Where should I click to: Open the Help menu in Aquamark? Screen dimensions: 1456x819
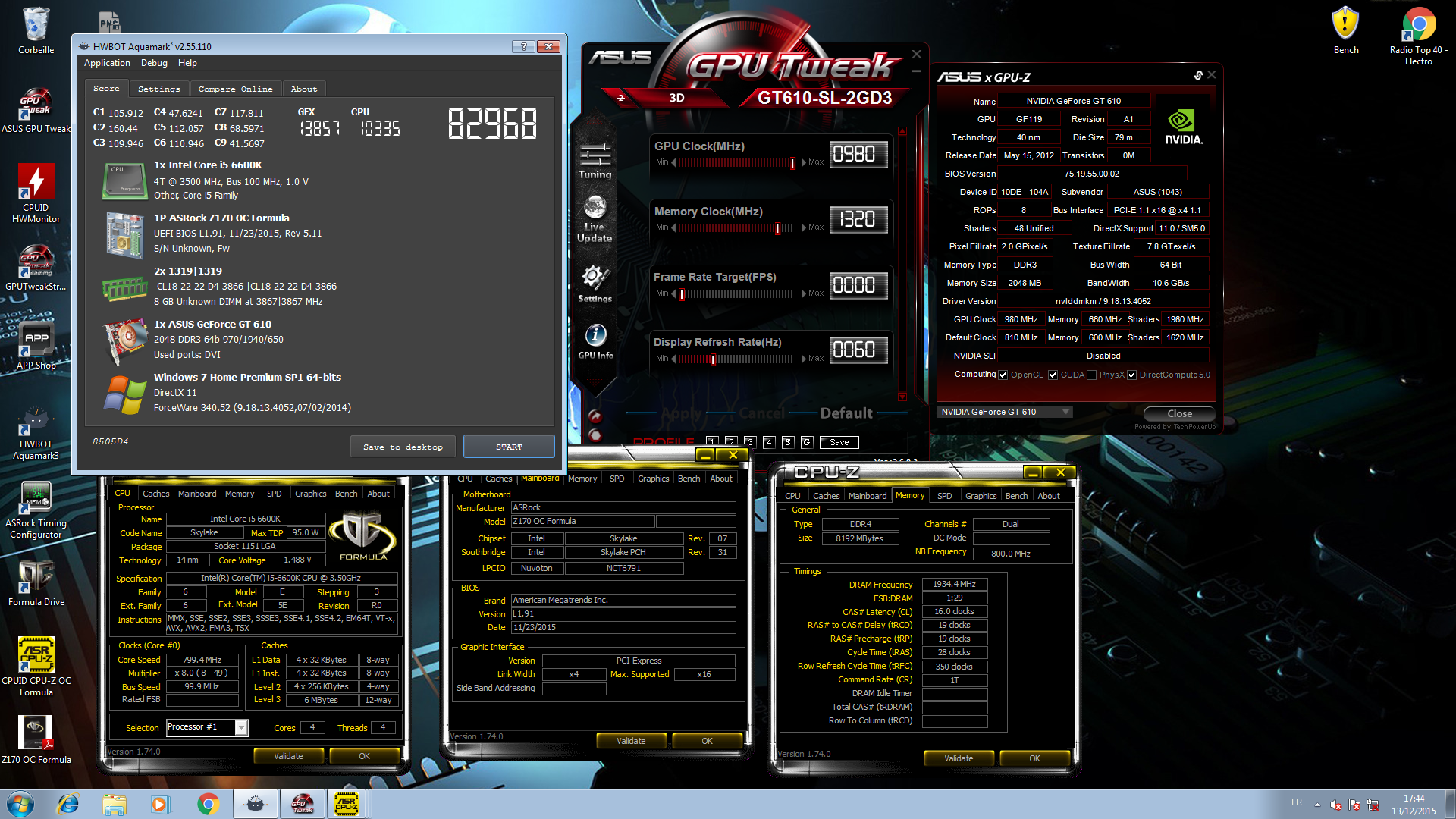pyautogui.click(x=187, y=63)
